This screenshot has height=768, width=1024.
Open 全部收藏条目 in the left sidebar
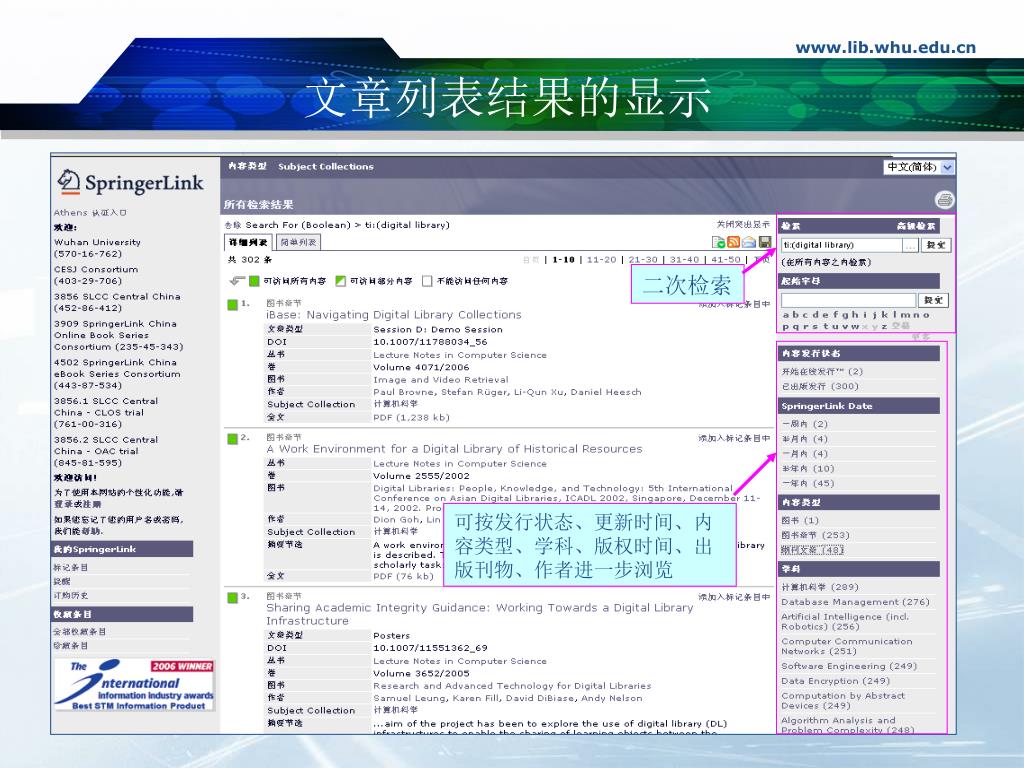(x=80, y=632)
